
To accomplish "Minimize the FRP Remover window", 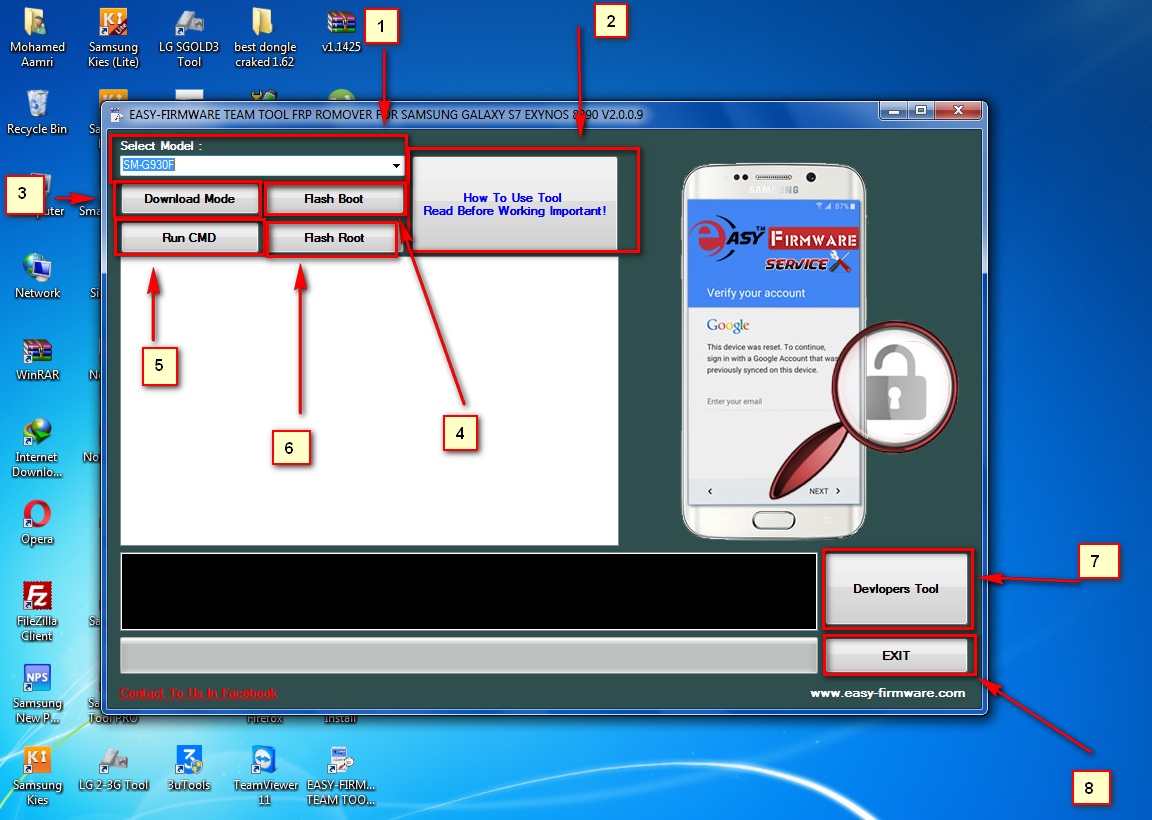I will 893,111.
